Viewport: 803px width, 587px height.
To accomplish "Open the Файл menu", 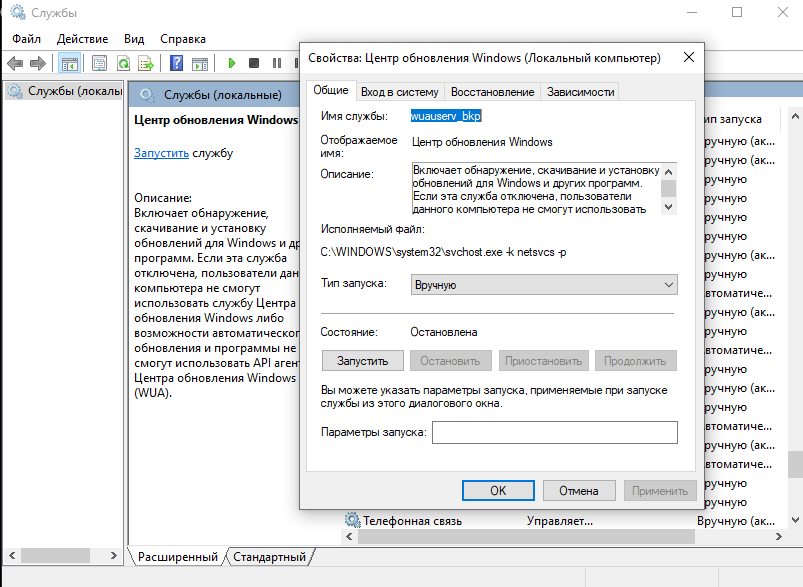I will pyautogui.click(x=26, y=39).
